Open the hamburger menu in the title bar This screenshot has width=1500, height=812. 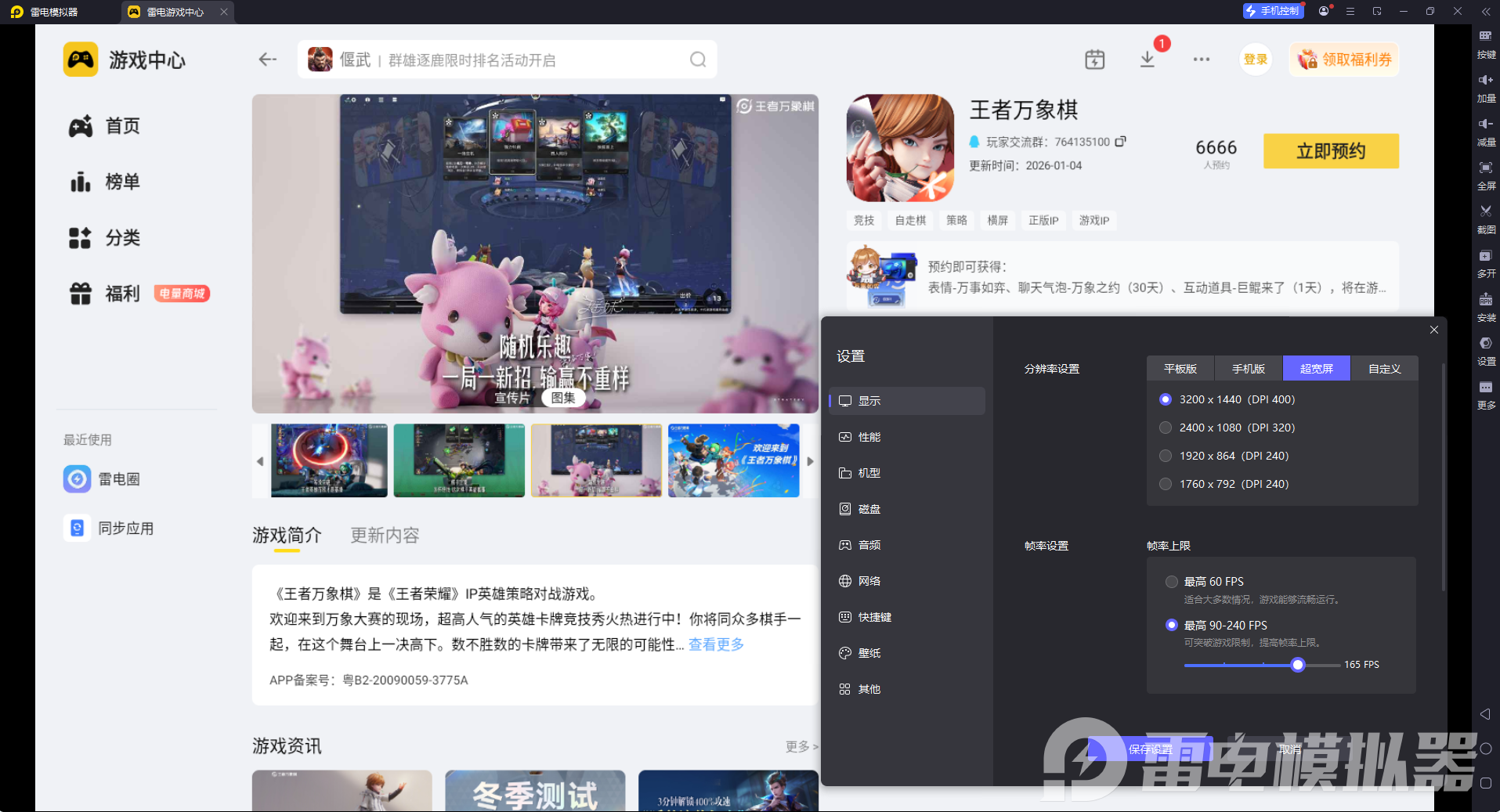coord(1350,11)
